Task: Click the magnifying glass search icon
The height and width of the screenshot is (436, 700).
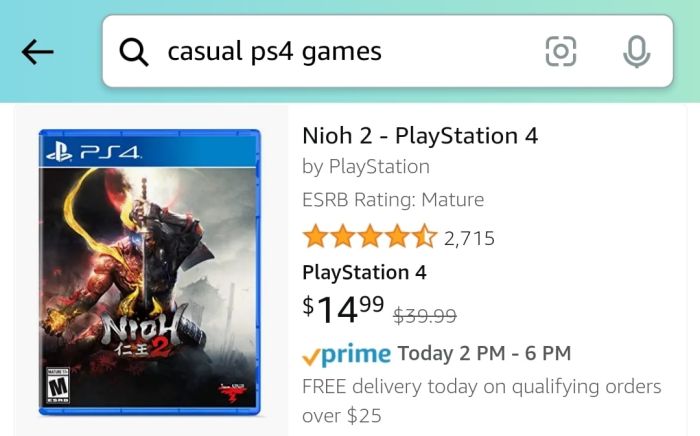Action: (134, 51)
